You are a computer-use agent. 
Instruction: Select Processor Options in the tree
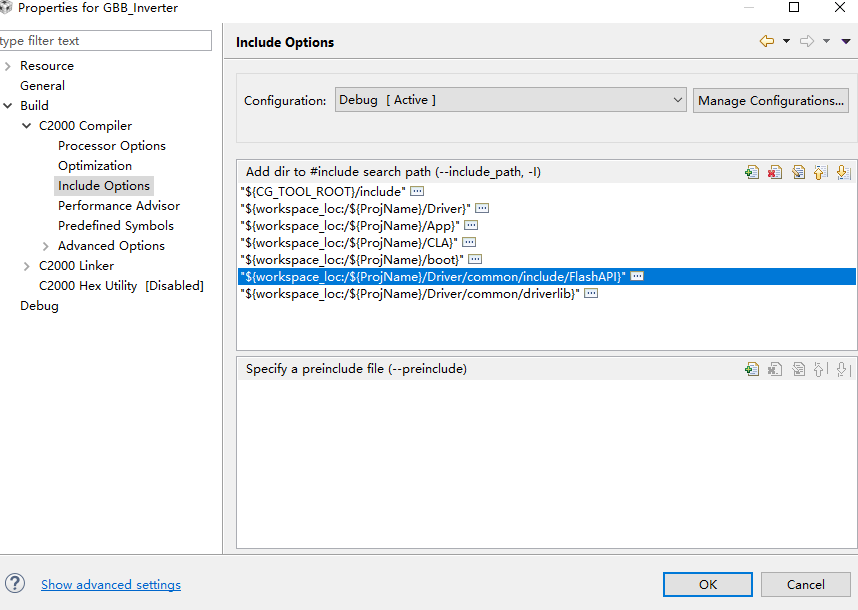click(111, 146)
